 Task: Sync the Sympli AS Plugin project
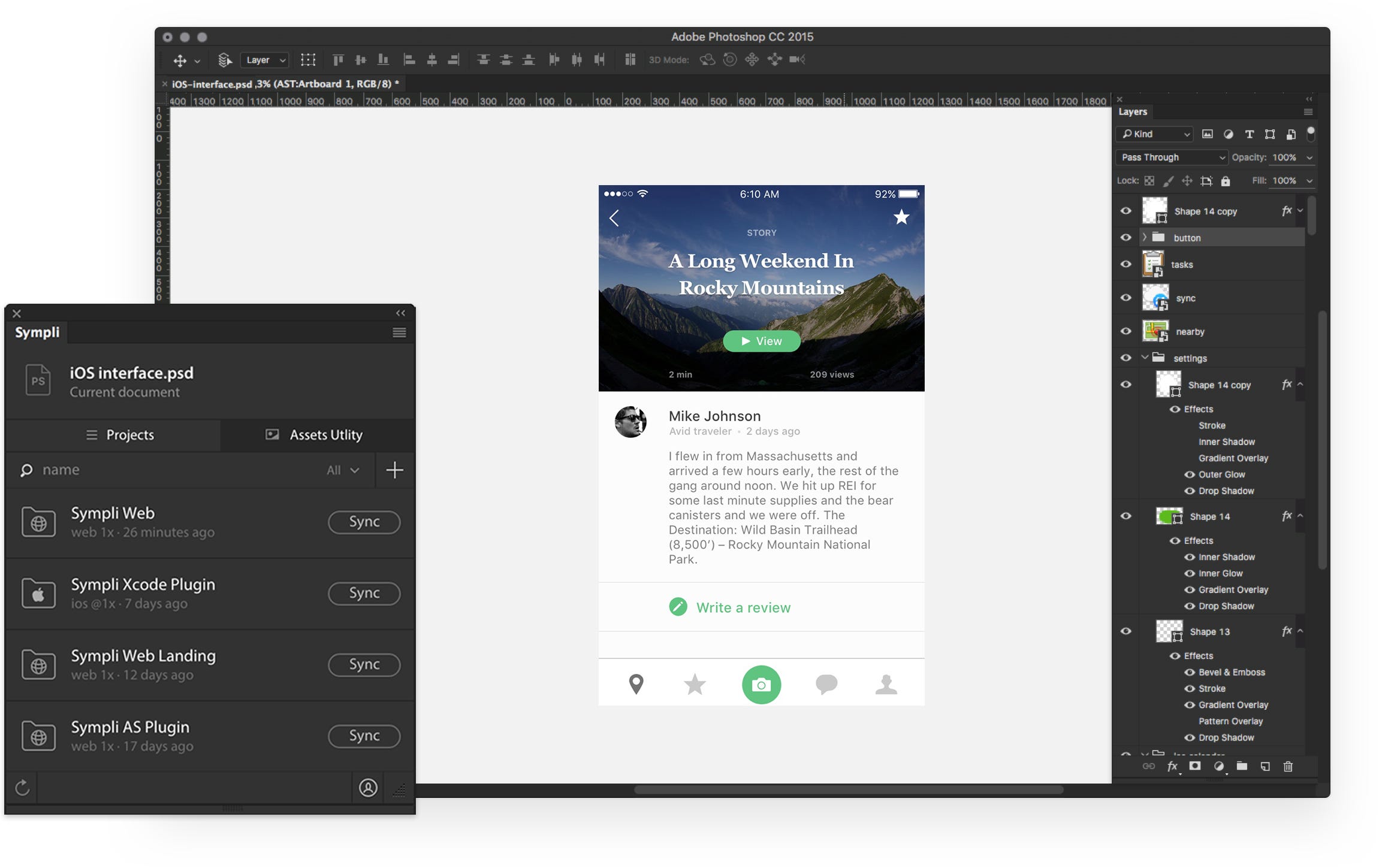click(x=364, y=736)
